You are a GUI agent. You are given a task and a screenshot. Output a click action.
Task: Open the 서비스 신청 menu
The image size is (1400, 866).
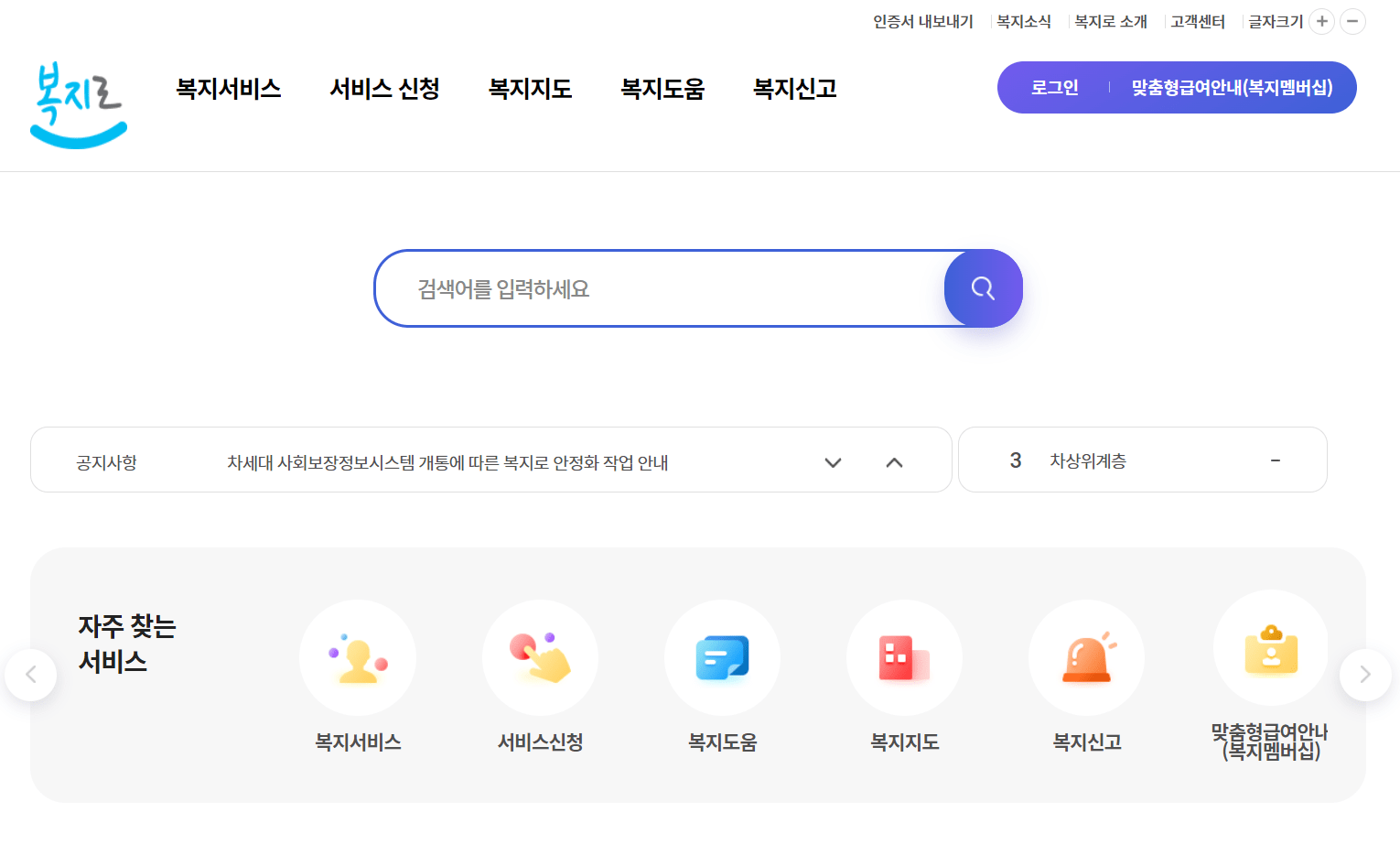[384, 88]
